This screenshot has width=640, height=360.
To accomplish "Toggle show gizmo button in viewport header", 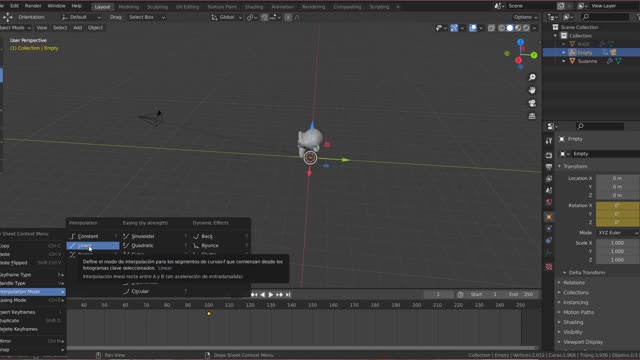I will click(454, 28).
